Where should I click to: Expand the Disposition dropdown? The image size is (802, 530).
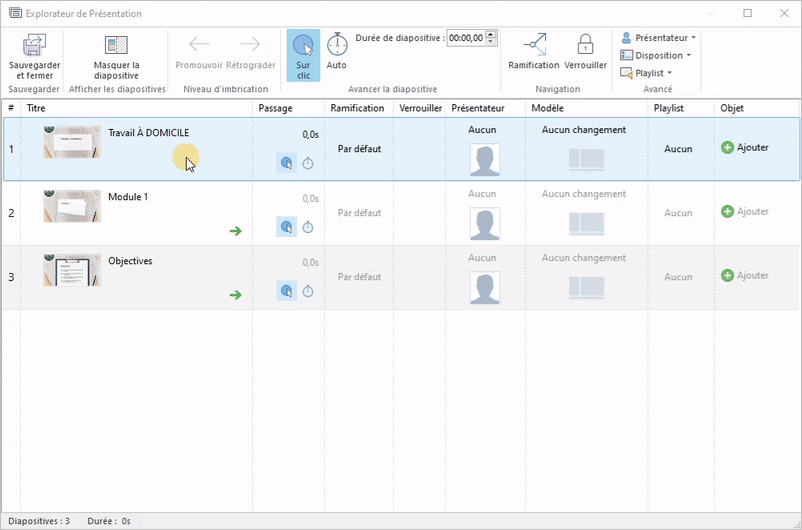[x=657, y=55]
